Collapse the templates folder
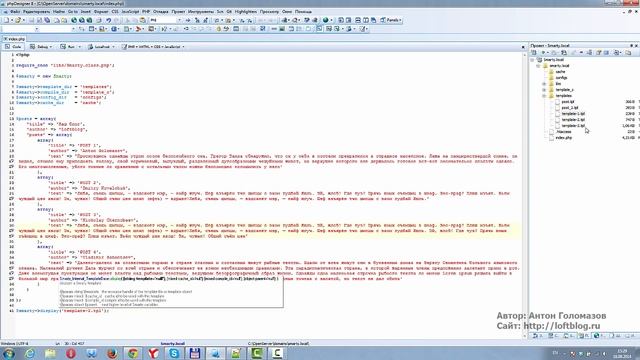Image resolution: width=640 pixels, height=360 pixels. tap(544, 96)
